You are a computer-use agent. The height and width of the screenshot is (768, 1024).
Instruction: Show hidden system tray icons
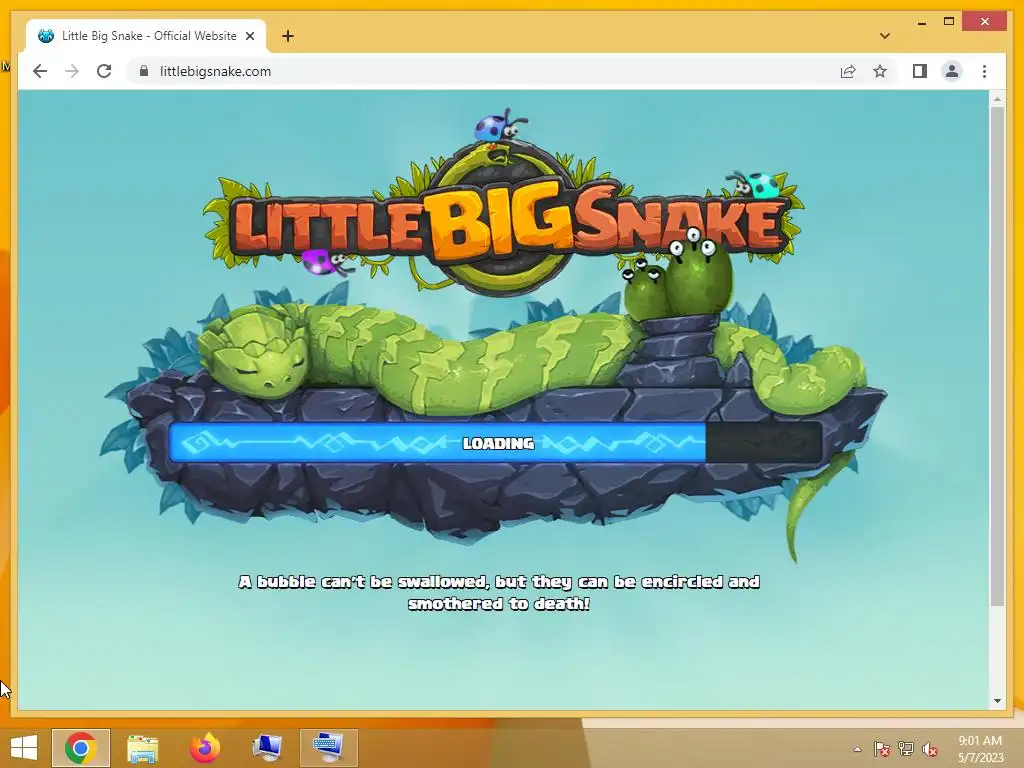(857, 749)
